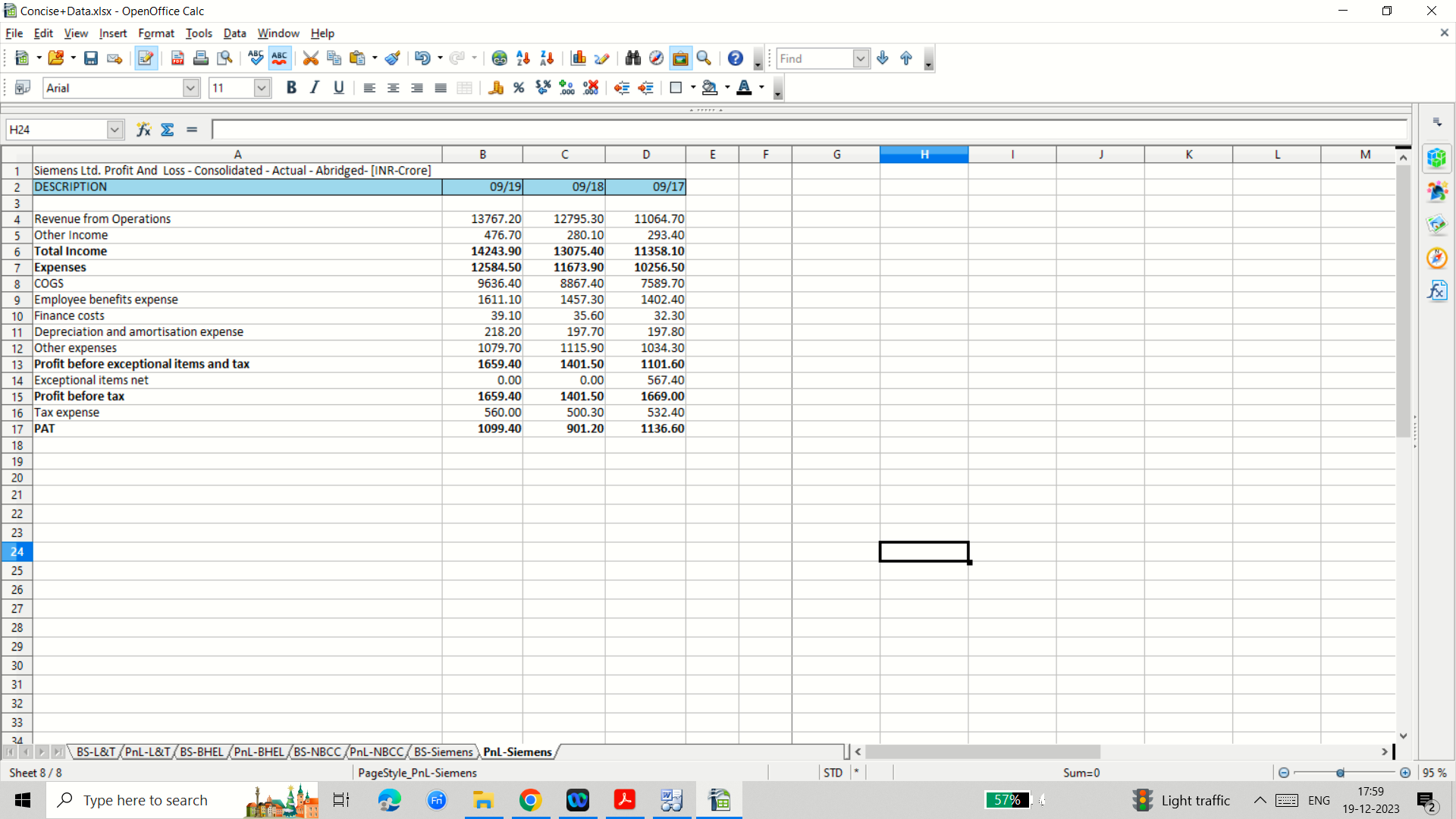Open the Insert Chart tool

579,58
